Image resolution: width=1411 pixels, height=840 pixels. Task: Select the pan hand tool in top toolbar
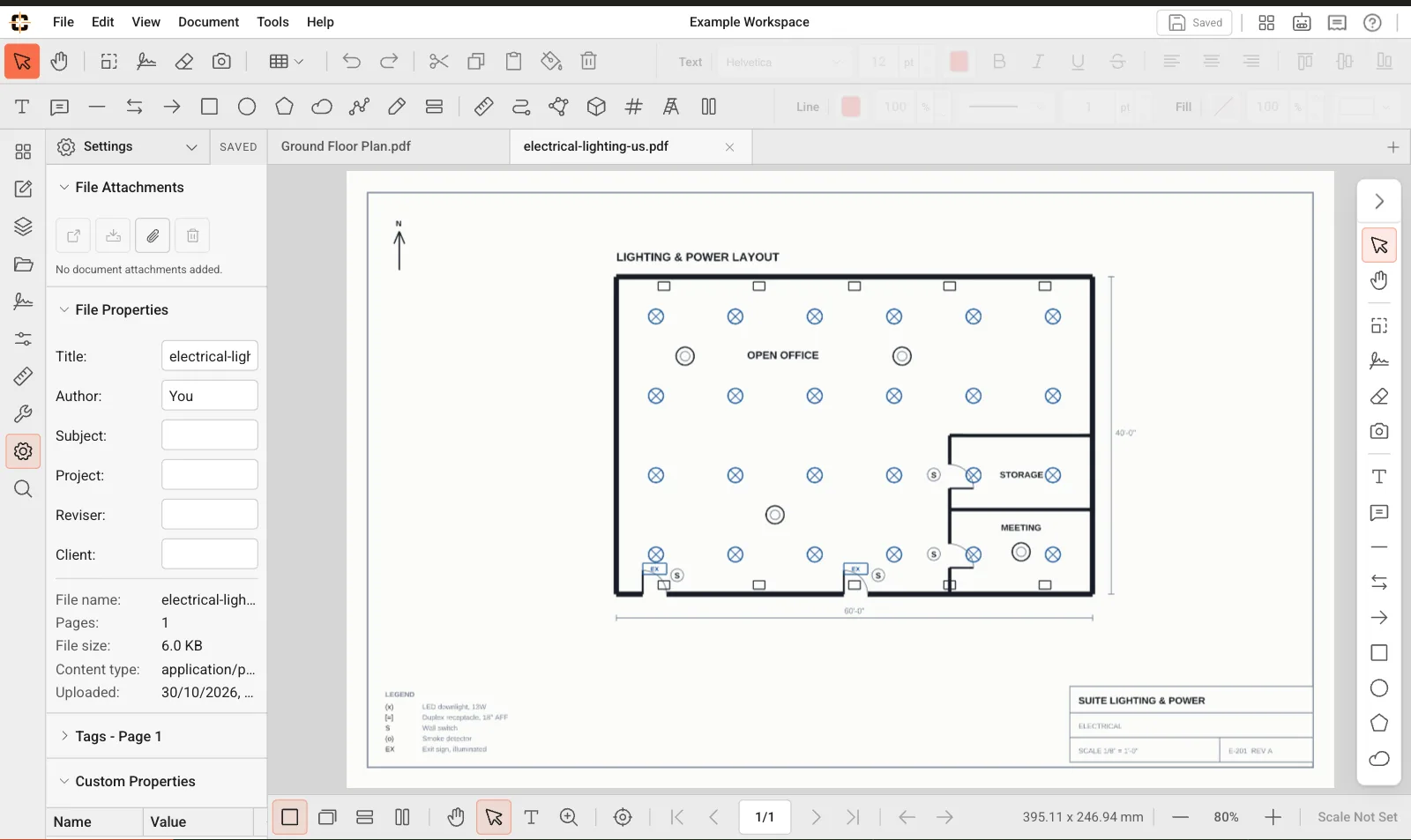tap(59, 62)
